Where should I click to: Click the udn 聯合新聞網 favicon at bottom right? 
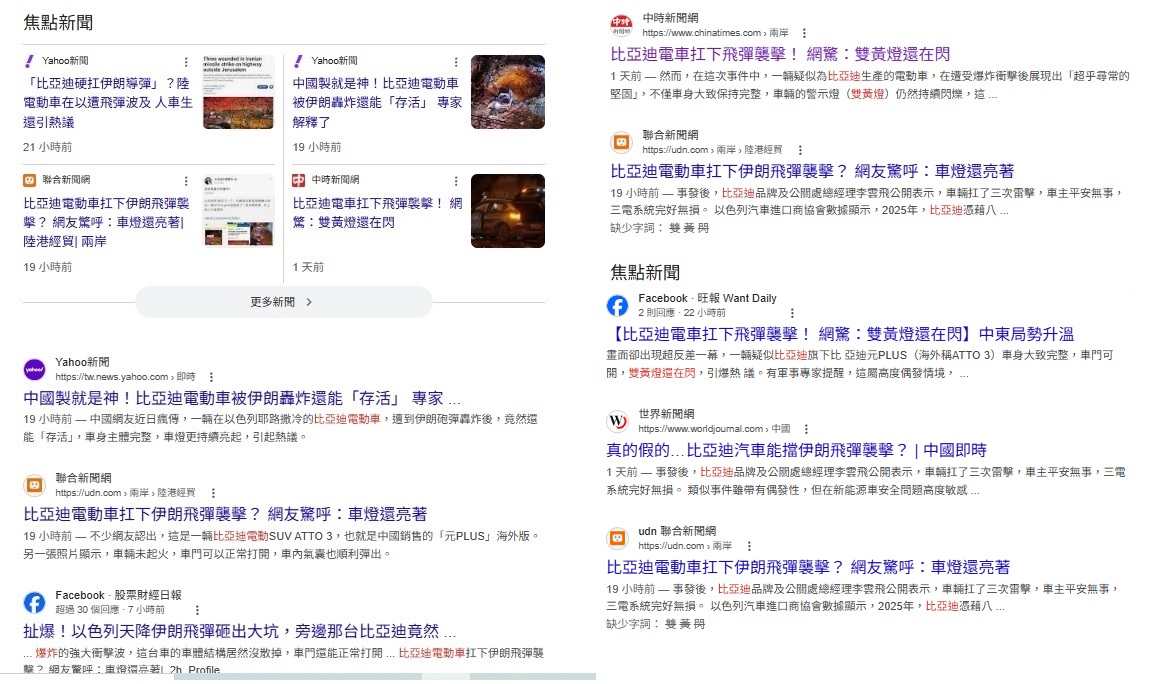click(x=617, y=538)
